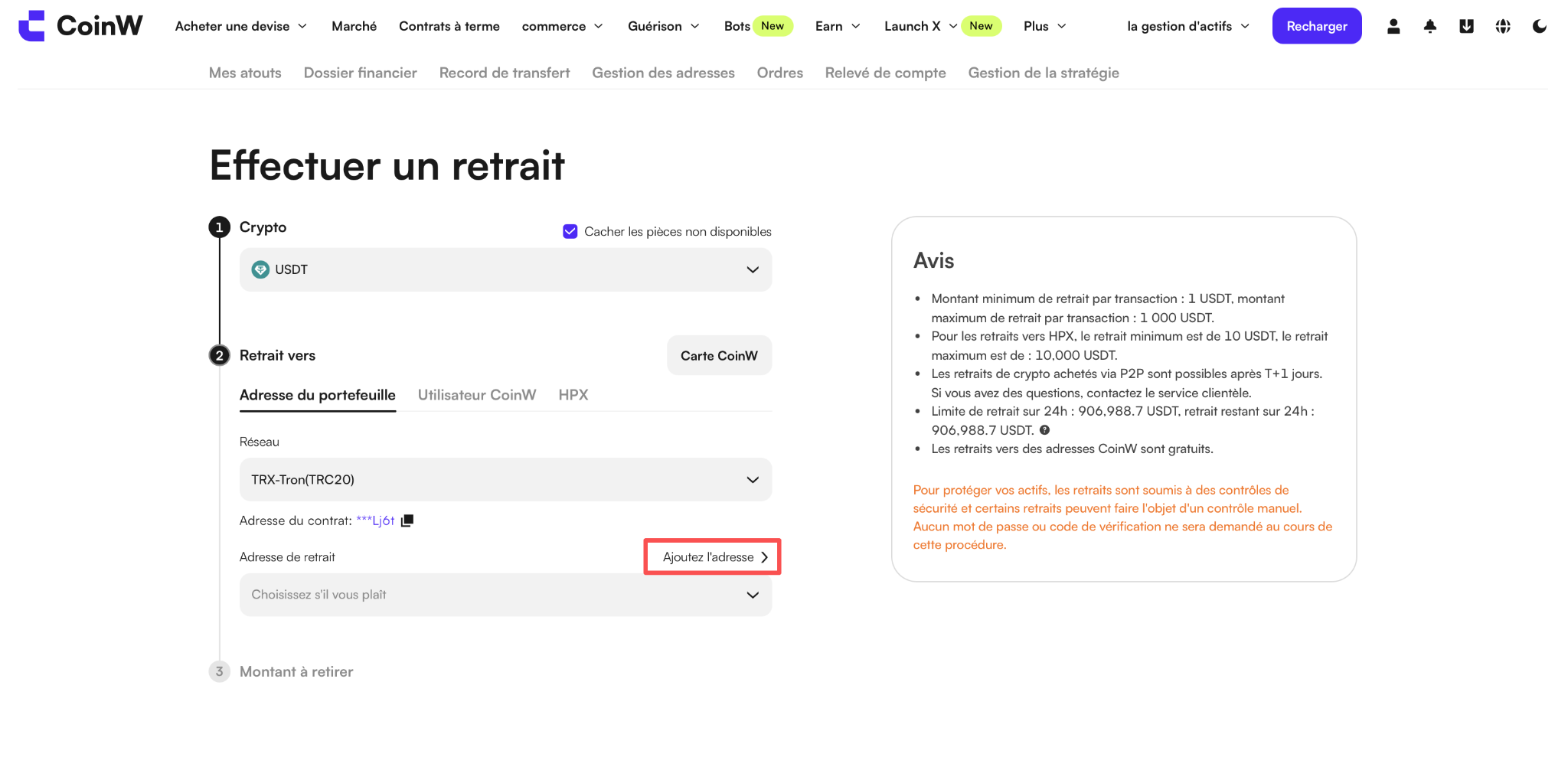Go to Gestion des adresses tab
1568x770 pixels.
[x=663, y=73]
